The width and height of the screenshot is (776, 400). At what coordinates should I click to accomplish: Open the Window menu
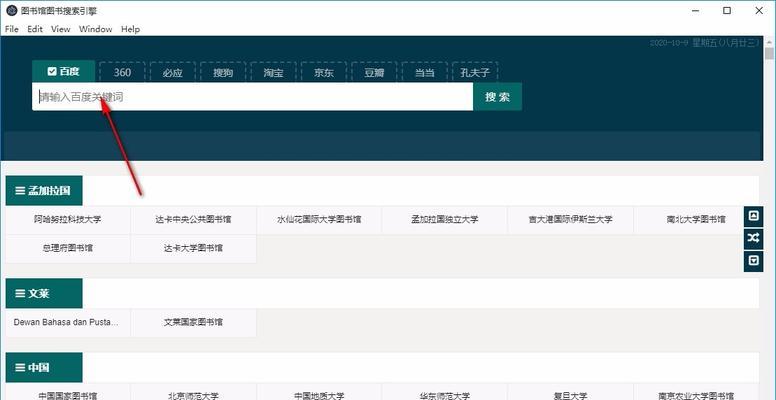point(96,29)
